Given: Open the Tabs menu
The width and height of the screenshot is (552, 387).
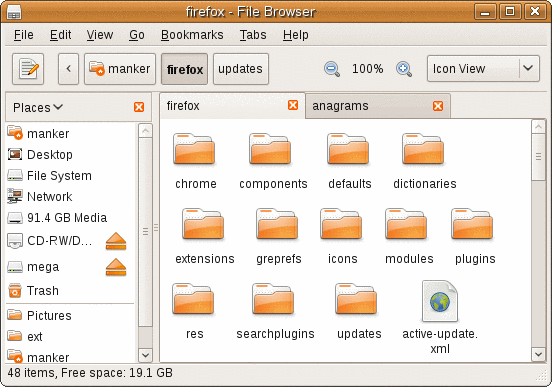Looking at the screenshot, I should click(253, 35).
